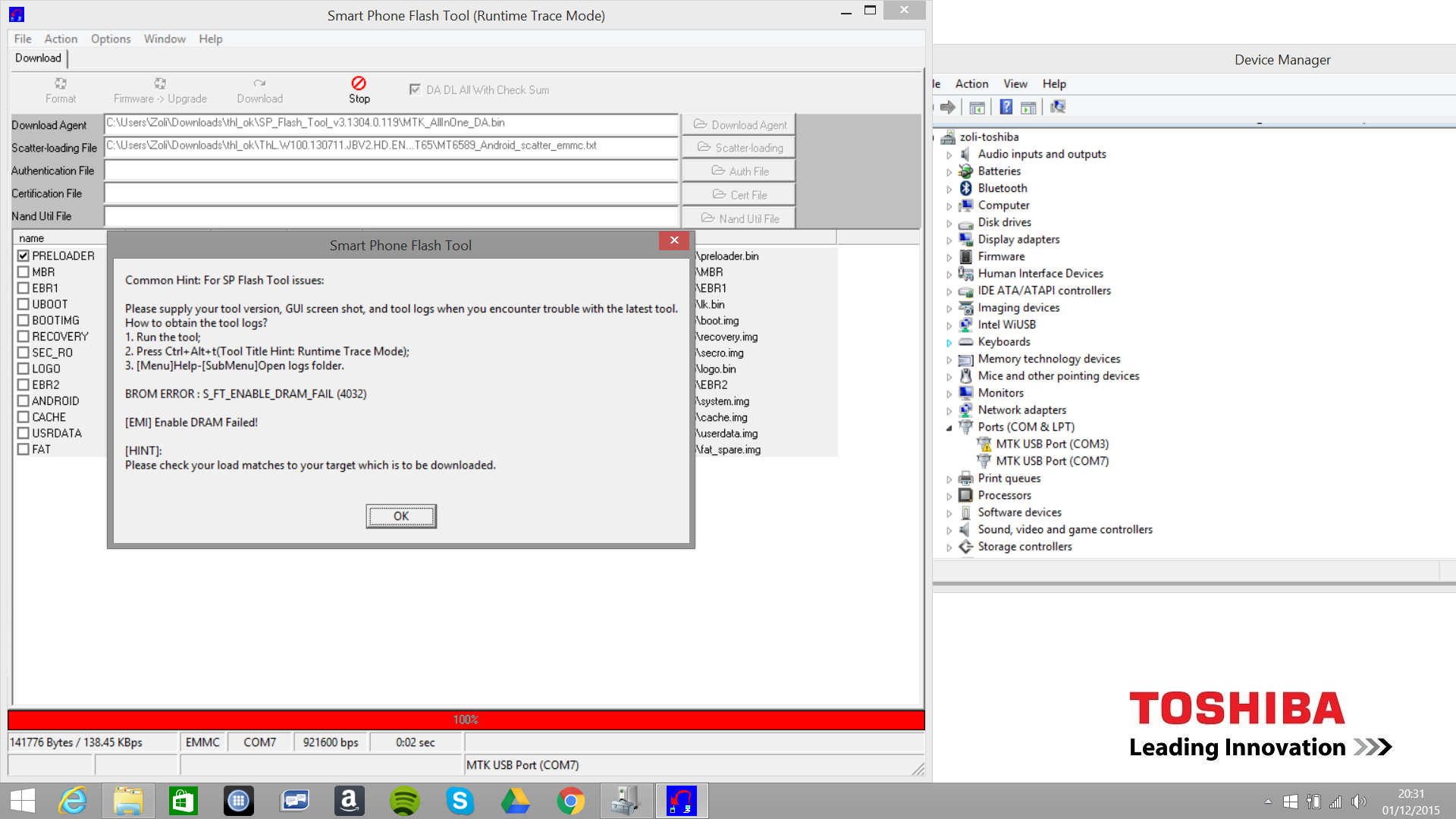This screenshot has height=819, width=1456.
Task: Click the Format tool icon
Action: point(61,83)
